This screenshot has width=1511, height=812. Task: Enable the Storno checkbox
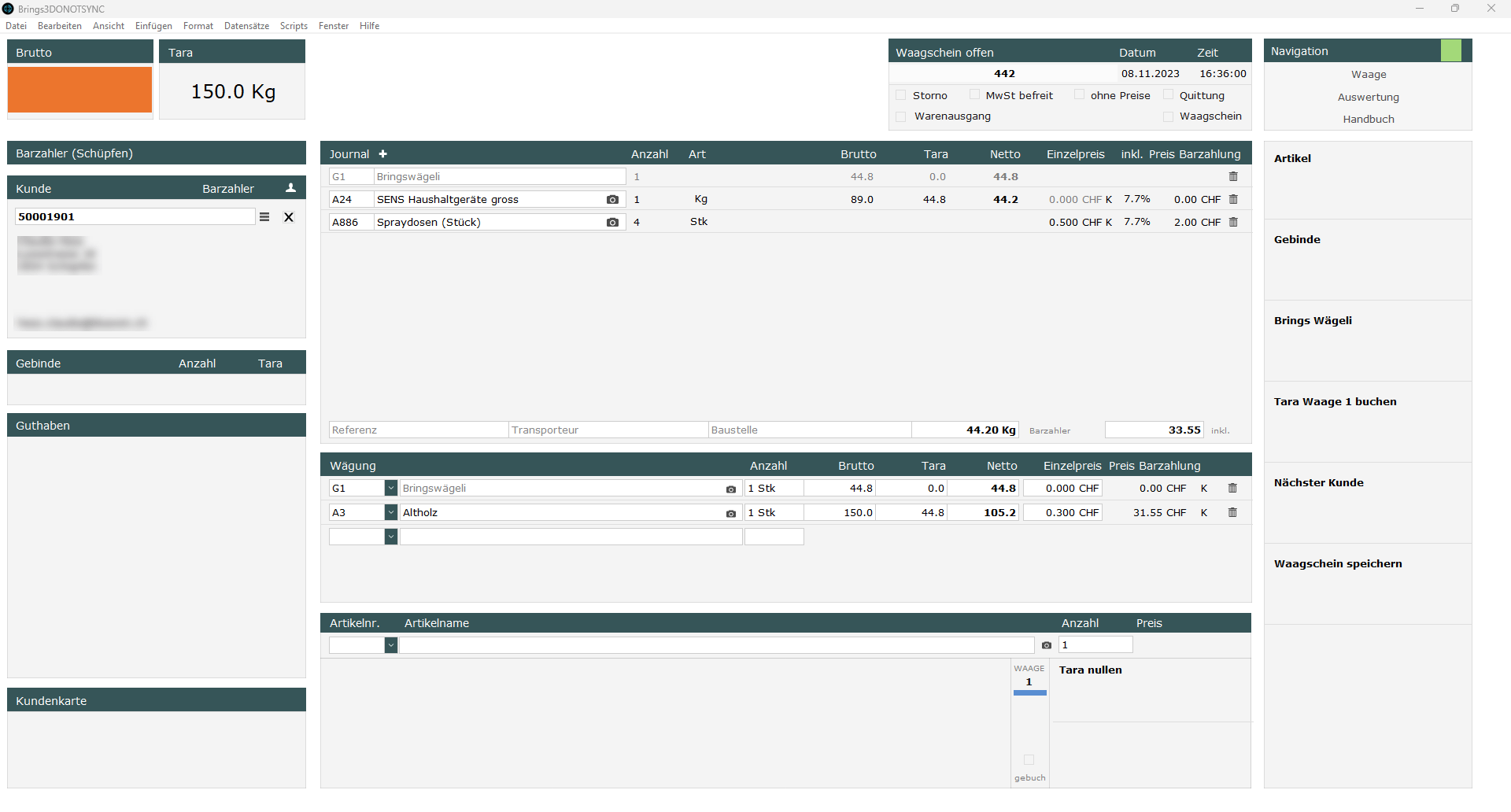pyautogui.click(x=901, y=95)
